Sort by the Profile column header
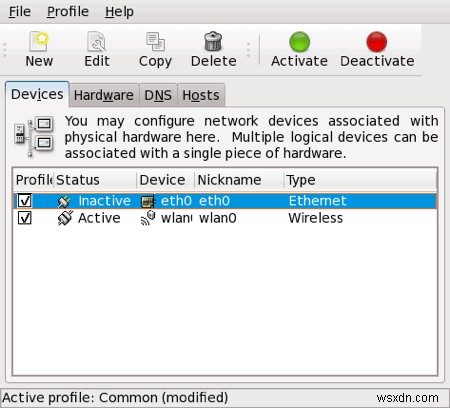The image size is (450, 408). pos(33,180)
